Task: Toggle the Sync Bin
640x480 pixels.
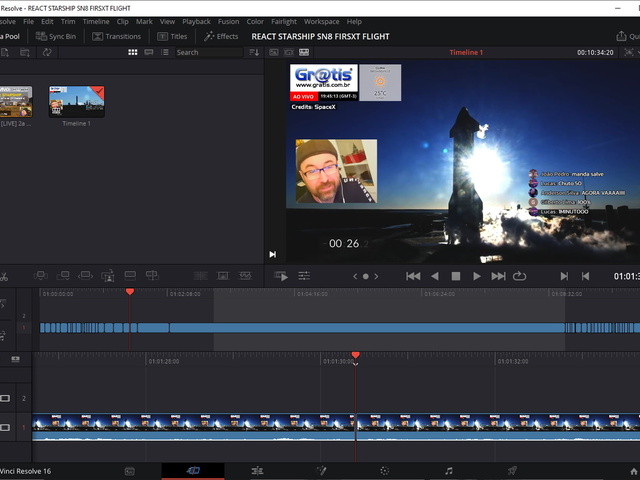Action: coord(56,36)
